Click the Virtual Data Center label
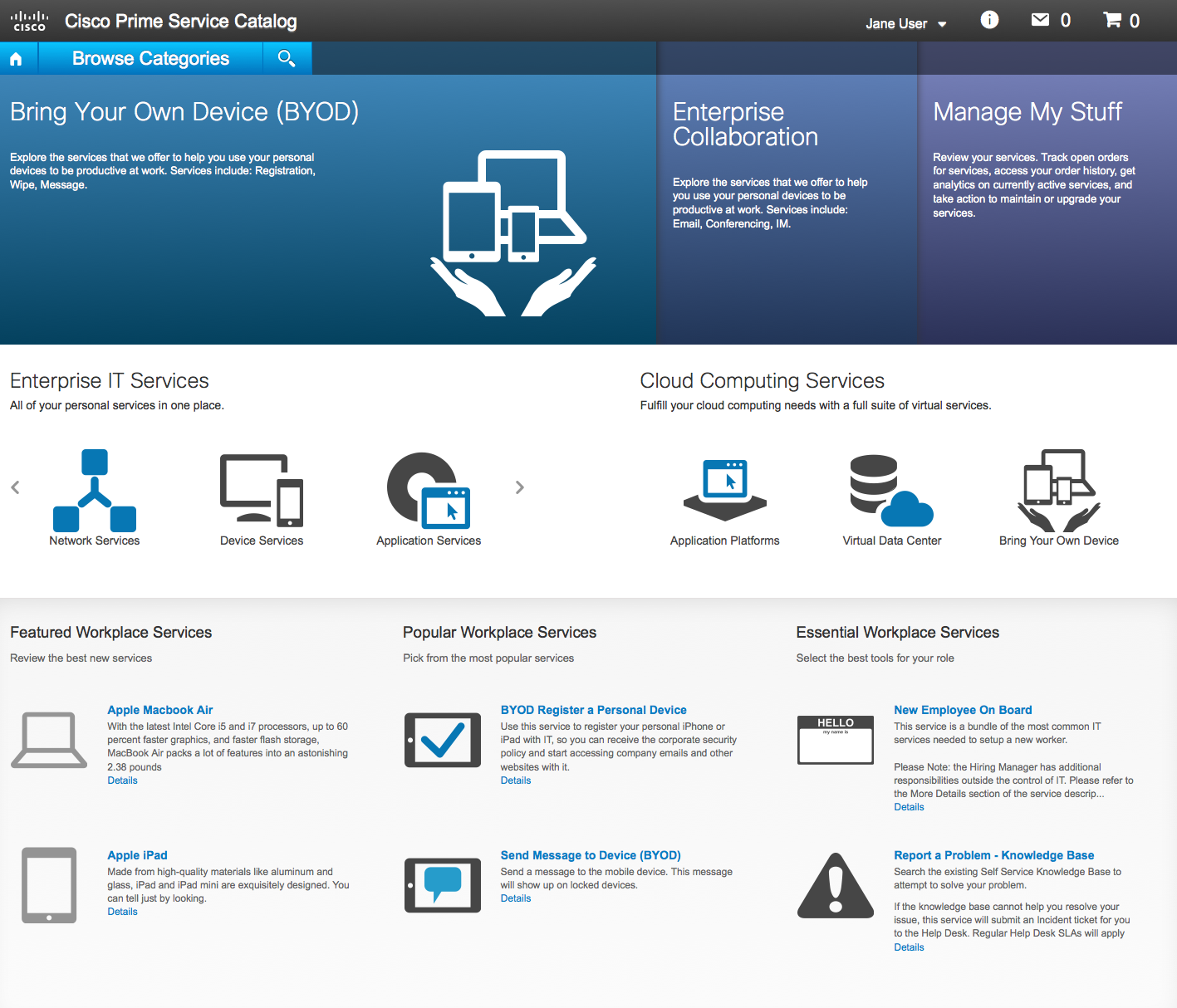1177x1008 pixels. click(892, 541)
